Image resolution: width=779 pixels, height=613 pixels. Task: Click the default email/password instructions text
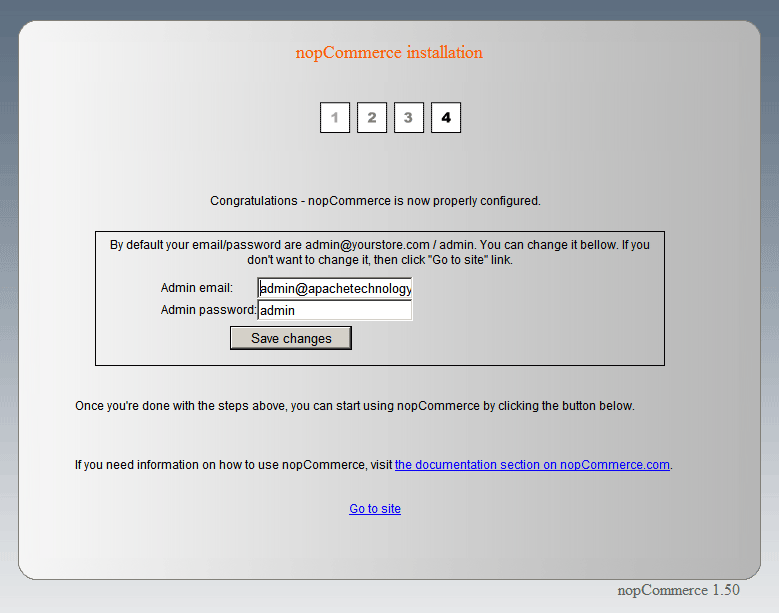pyautogui.click(x=380, y=252)
